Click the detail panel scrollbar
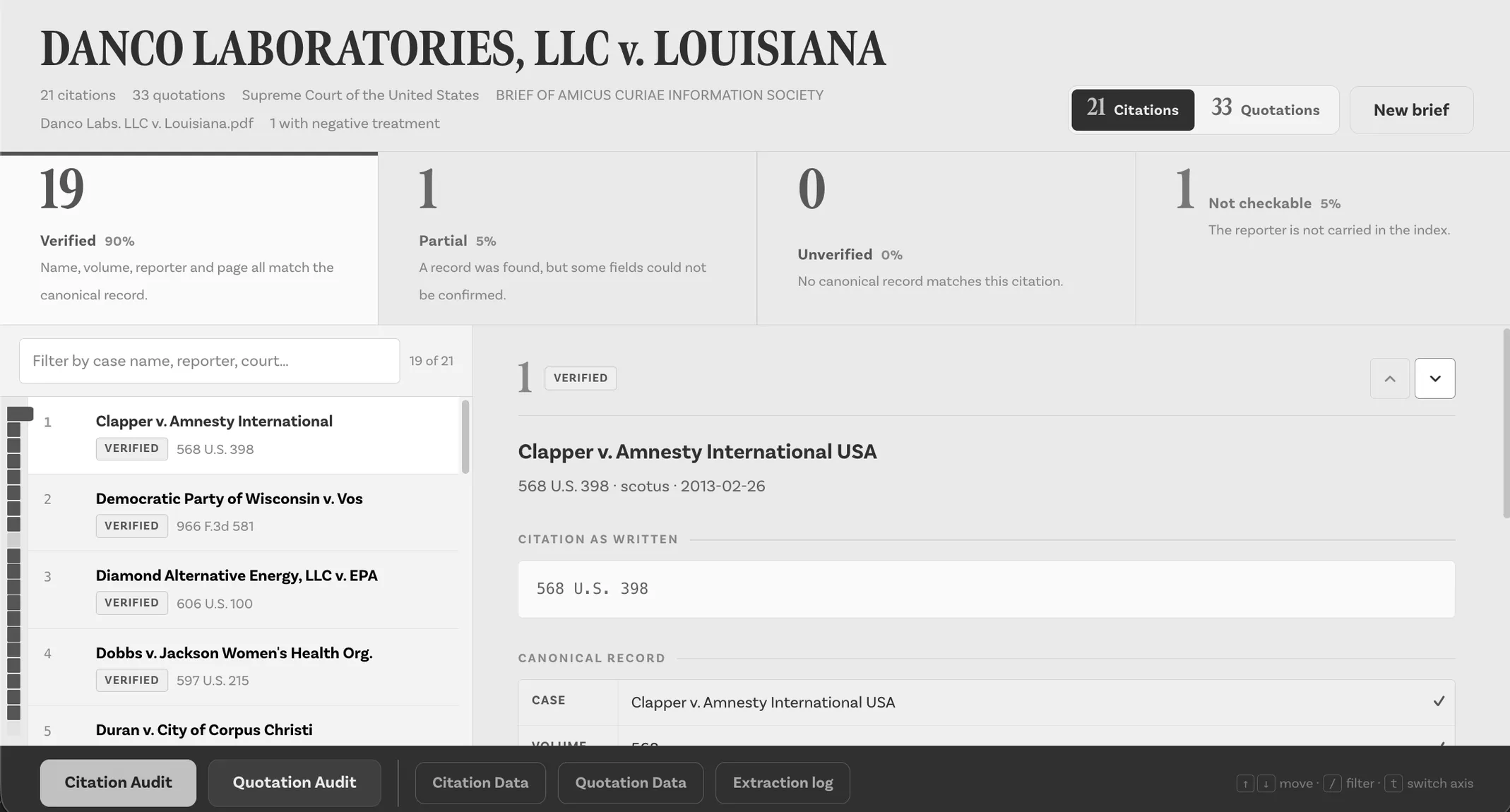 point(1506,424)
